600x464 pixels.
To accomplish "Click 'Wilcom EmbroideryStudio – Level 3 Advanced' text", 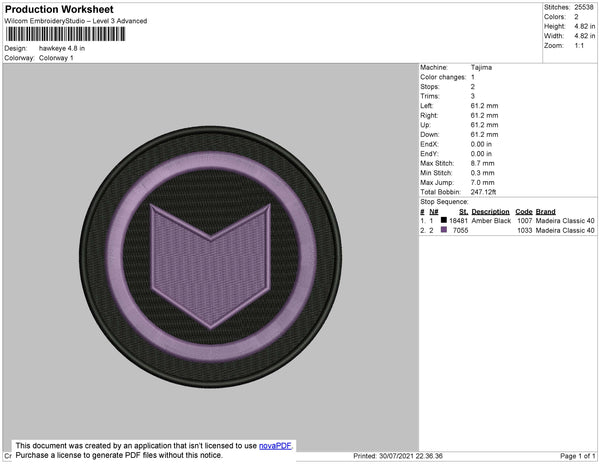I will (76, 21).
